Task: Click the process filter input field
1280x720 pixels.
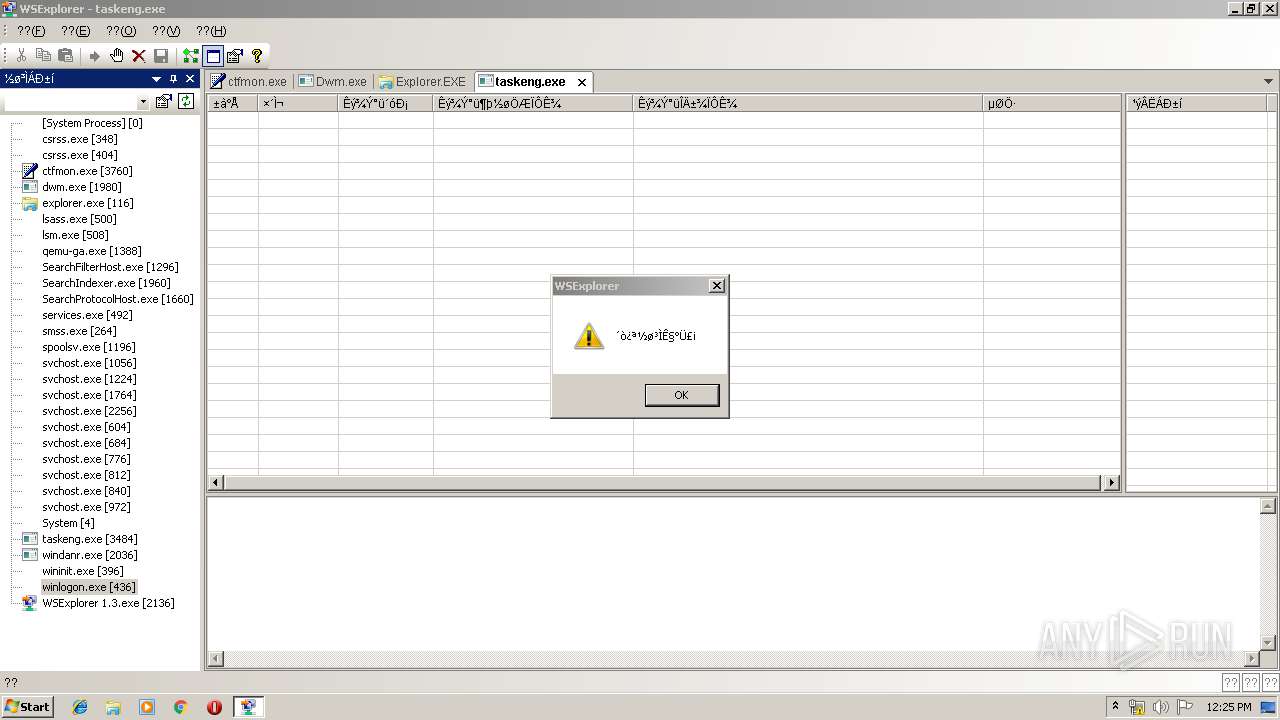Action: (x=70, y=102)
